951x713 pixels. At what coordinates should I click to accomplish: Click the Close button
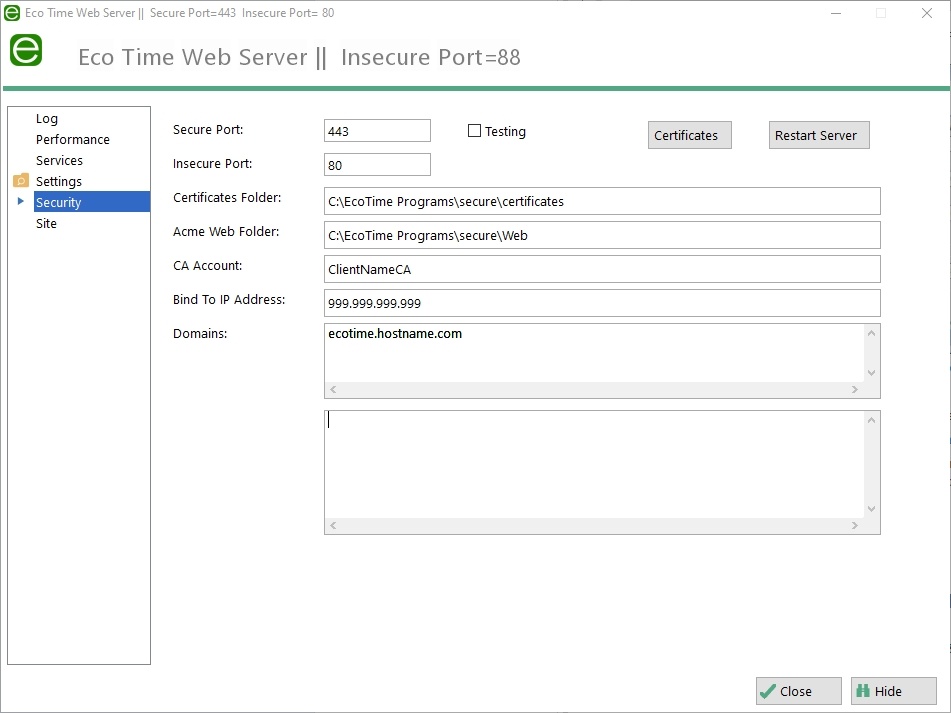point(798,691)
